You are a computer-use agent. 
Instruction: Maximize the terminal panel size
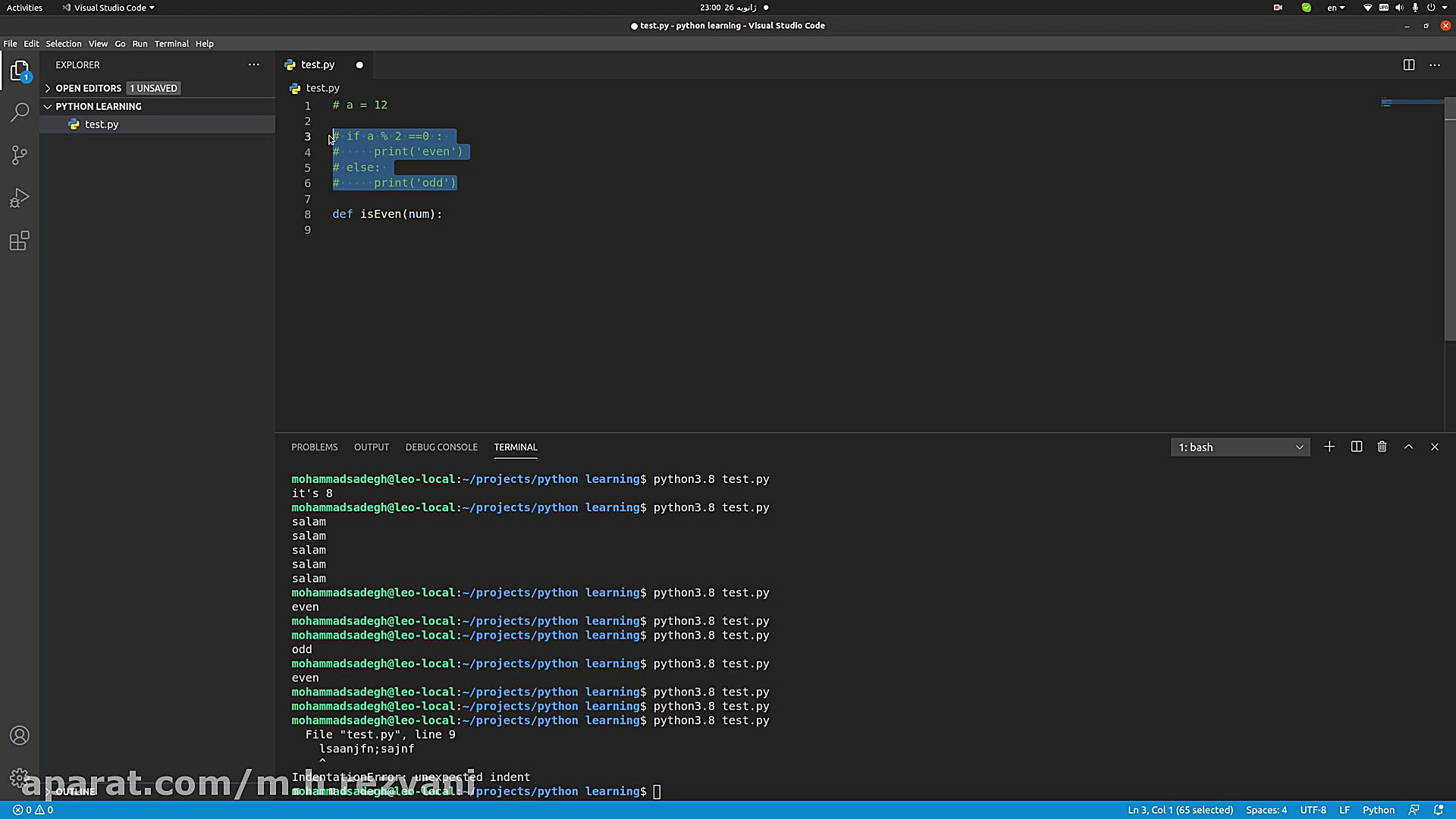pyautogui.click(x=1409, y=447)
